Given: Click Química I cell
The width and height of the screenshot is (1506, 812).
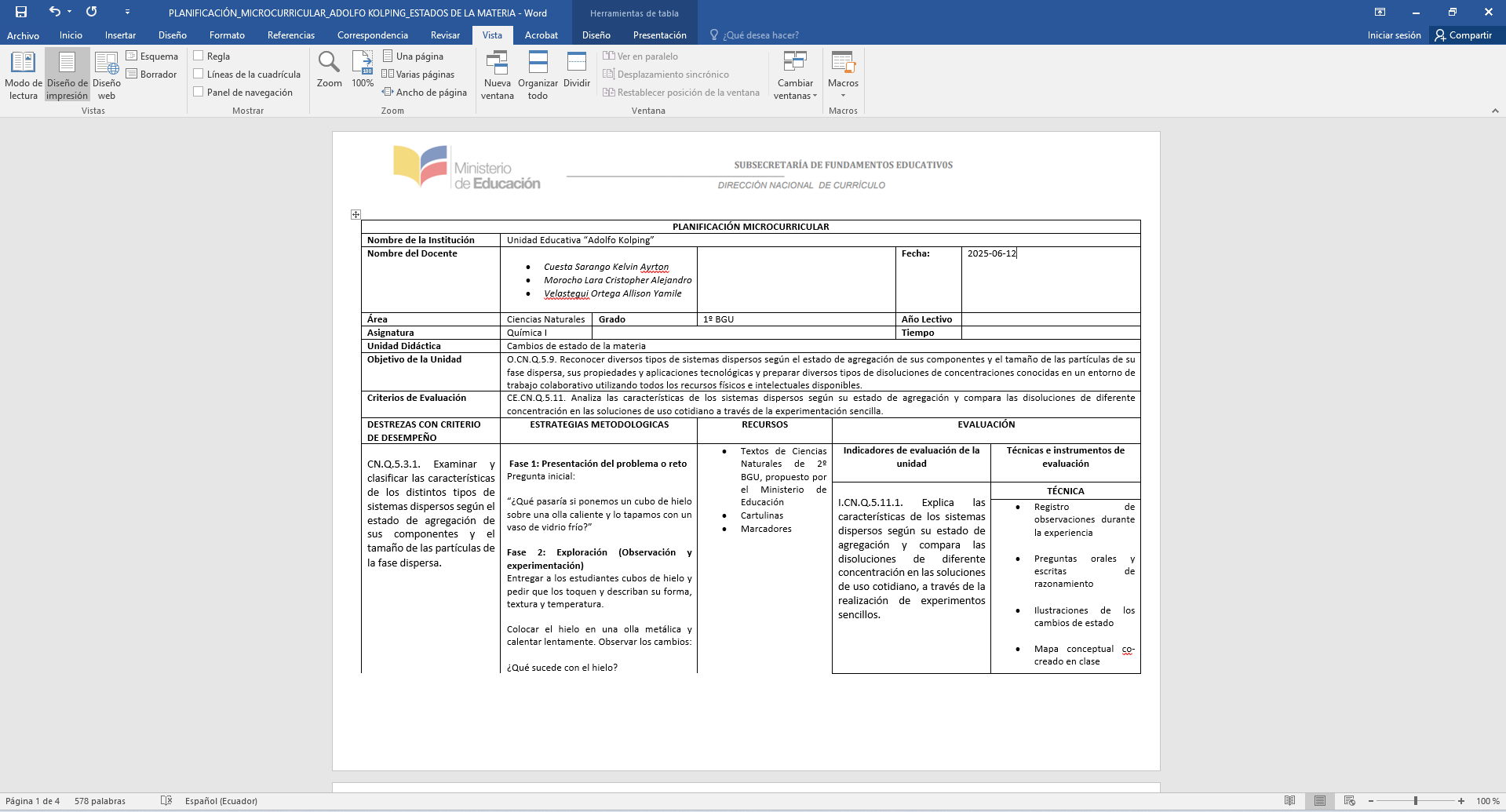Looking at the screenshot, I should coord(545,333).
